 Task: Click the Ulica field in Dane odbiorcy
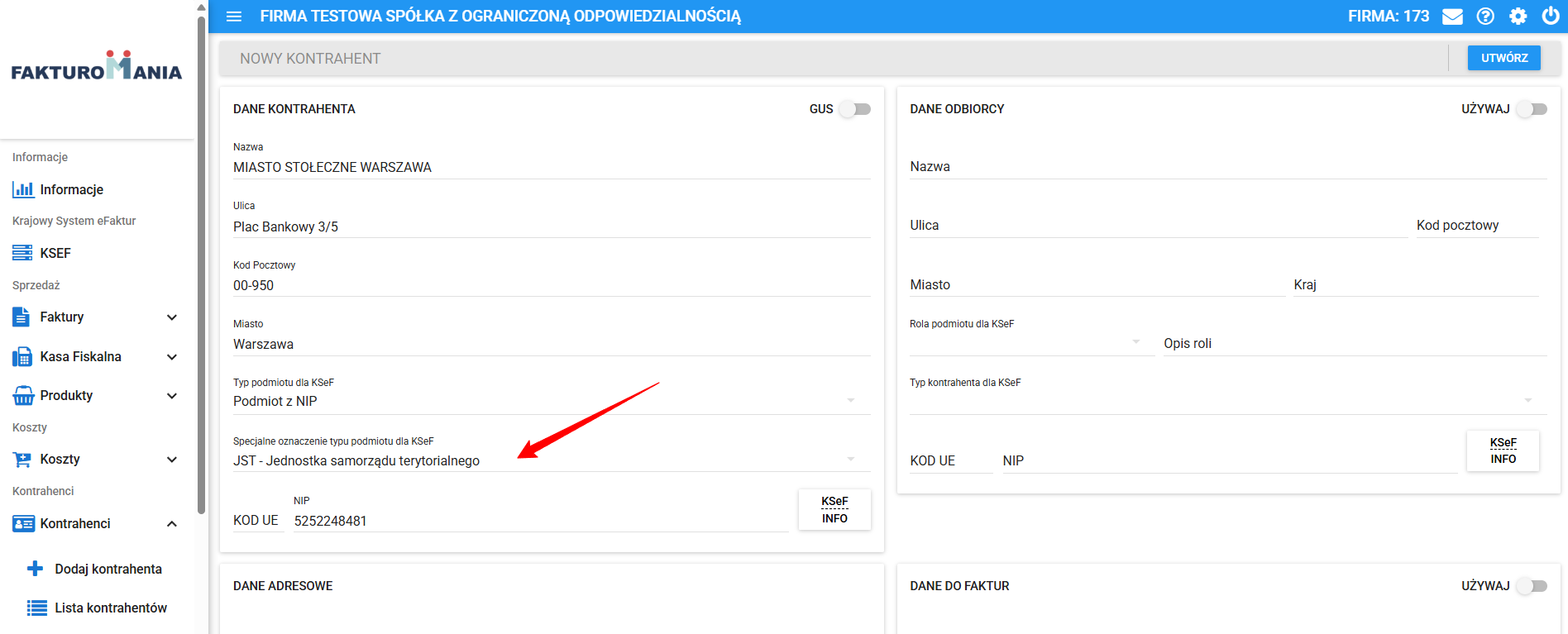point(1159,226)
